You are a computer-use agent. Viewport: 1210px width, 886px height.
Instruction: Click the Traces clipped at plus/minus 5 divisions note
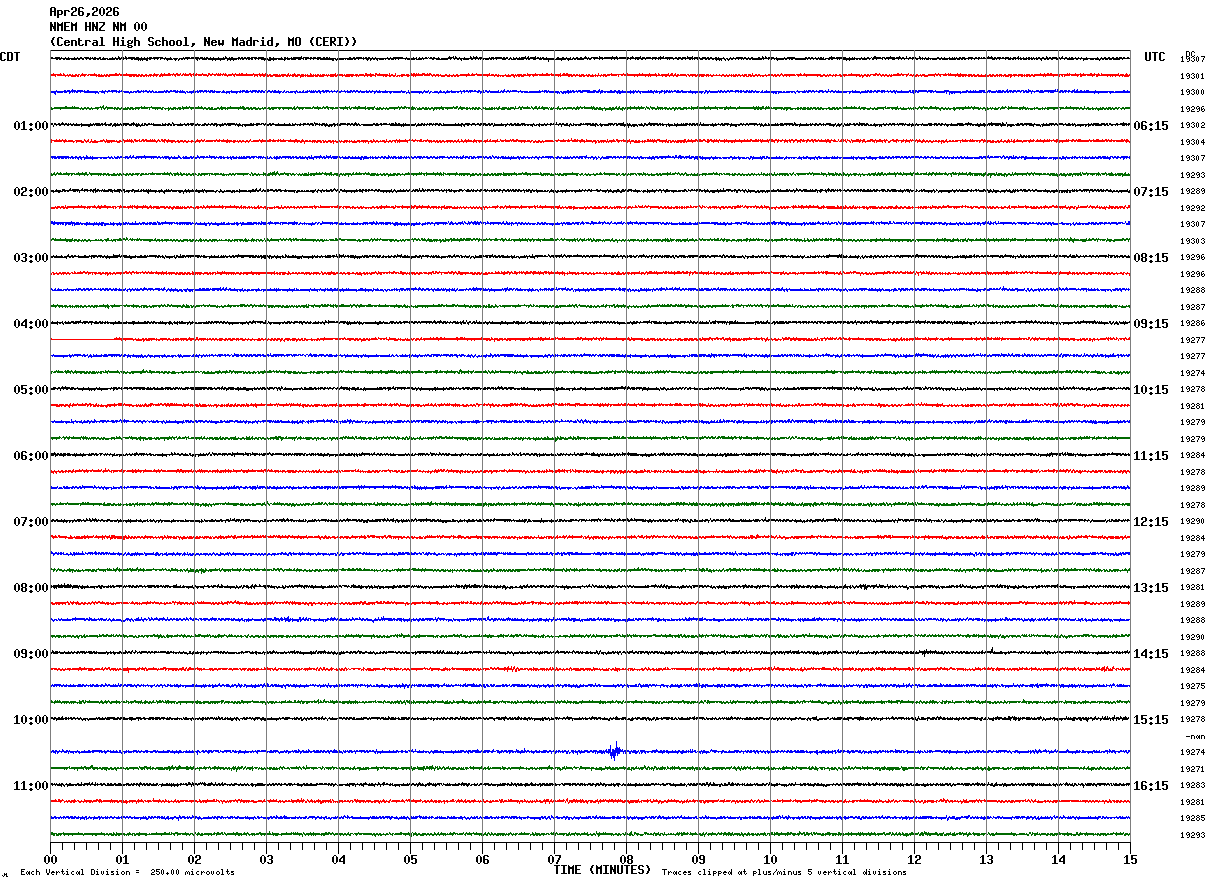coord(784,873)
